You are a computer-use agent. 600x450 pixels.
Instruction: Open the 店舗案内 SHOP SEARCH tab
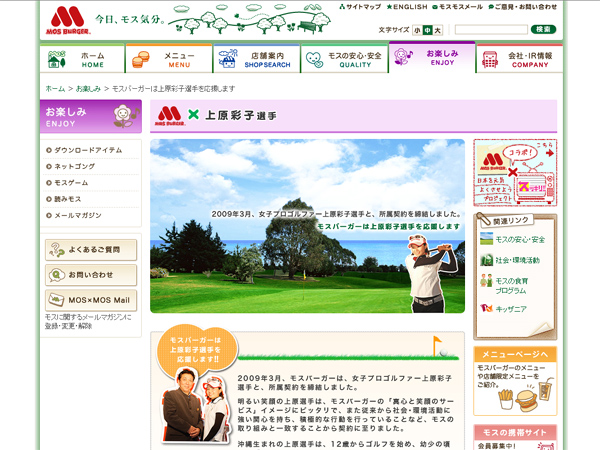[x=256, y=59]
